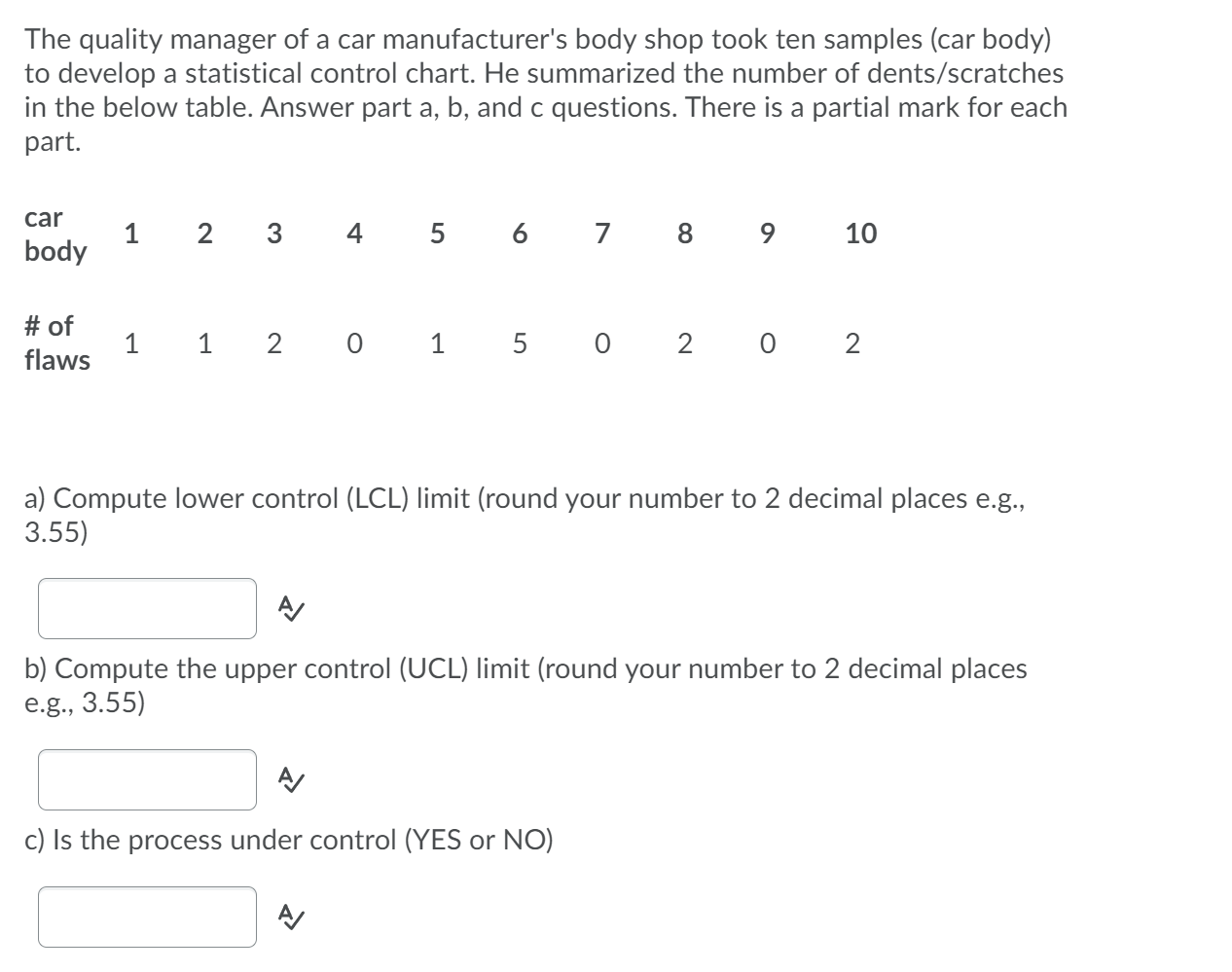Click inside the LCL answer input box

(x=146, y=605)
